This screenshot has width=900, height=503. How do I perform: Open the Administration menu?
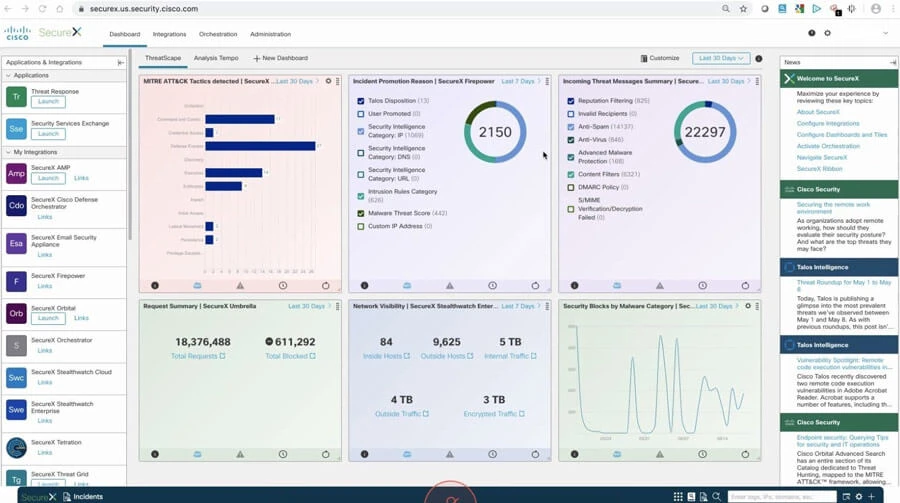click(x=270, y=34)
